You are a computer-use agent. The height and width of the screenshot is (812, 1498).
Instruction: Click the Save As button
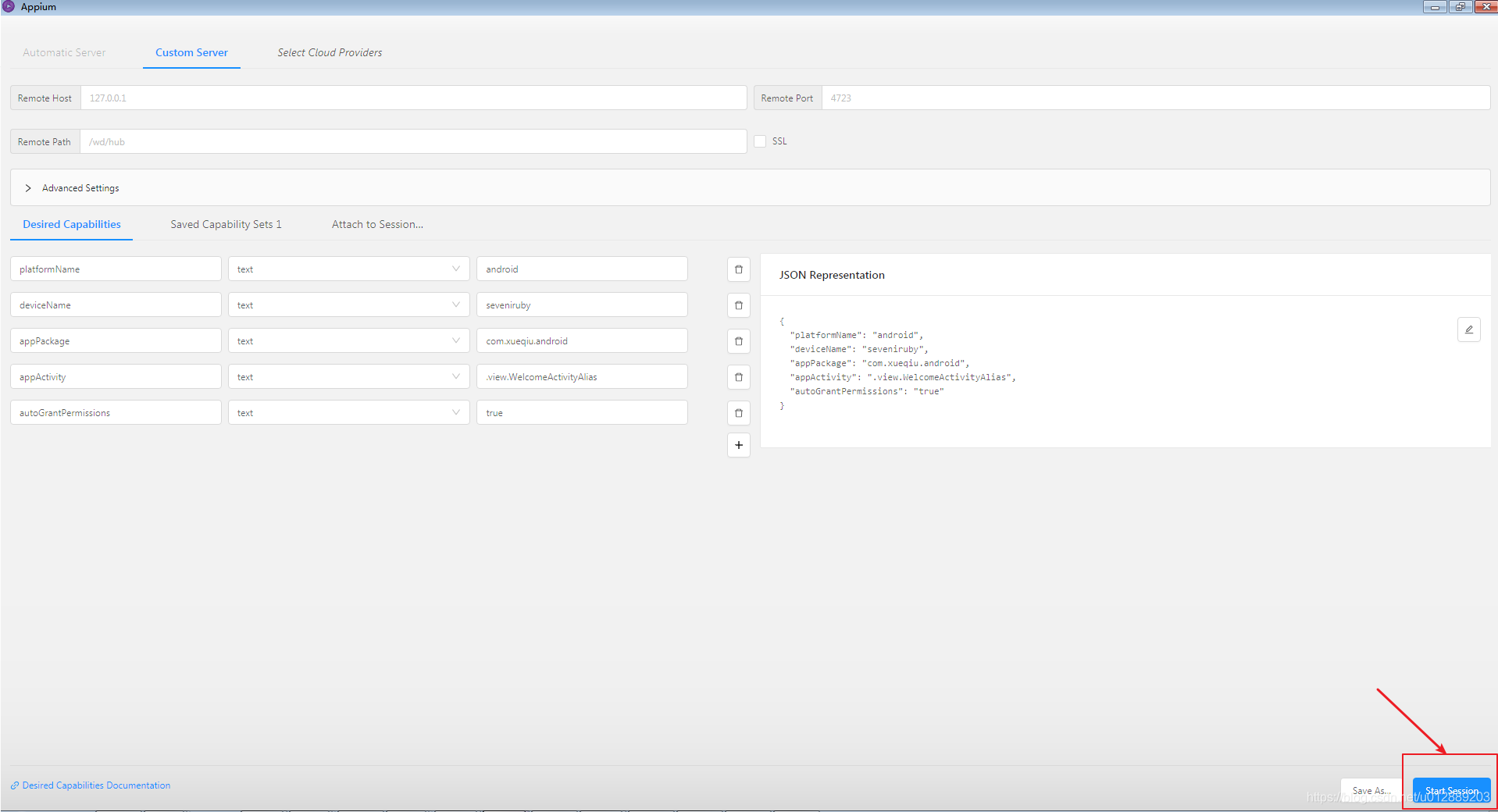tap(1371, 790)
